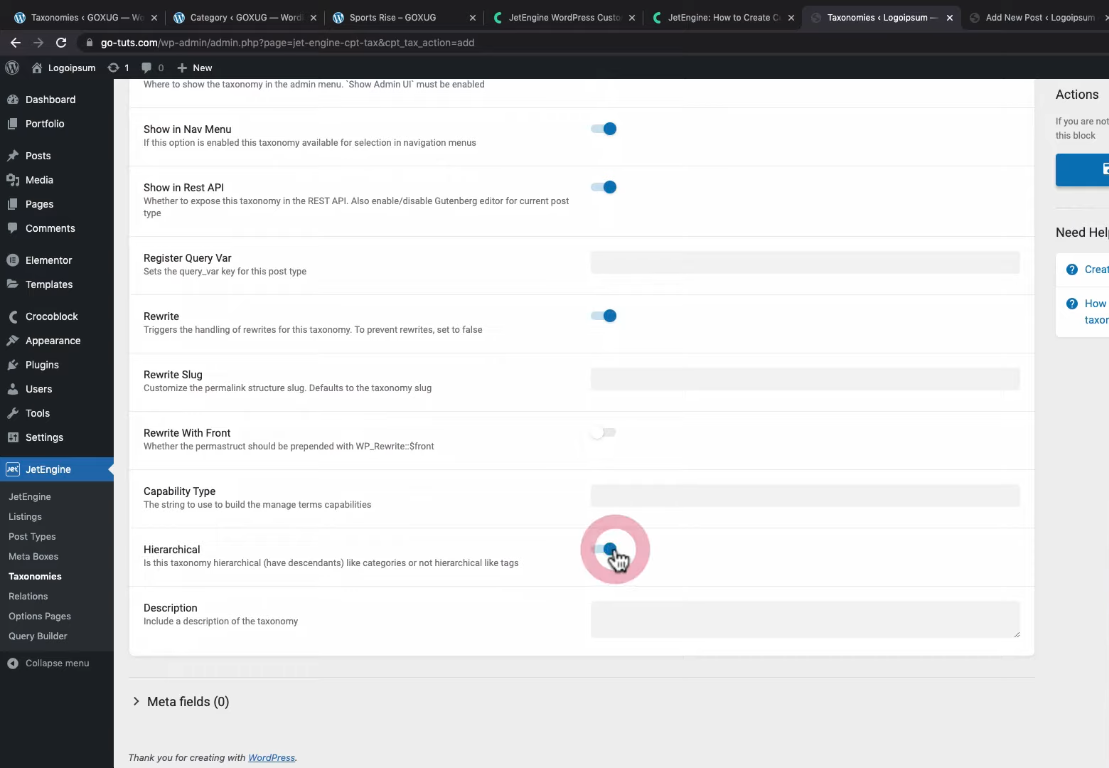Click the browser address bar URL
The width and height of the screenshot is (1109, 768).
287,42
